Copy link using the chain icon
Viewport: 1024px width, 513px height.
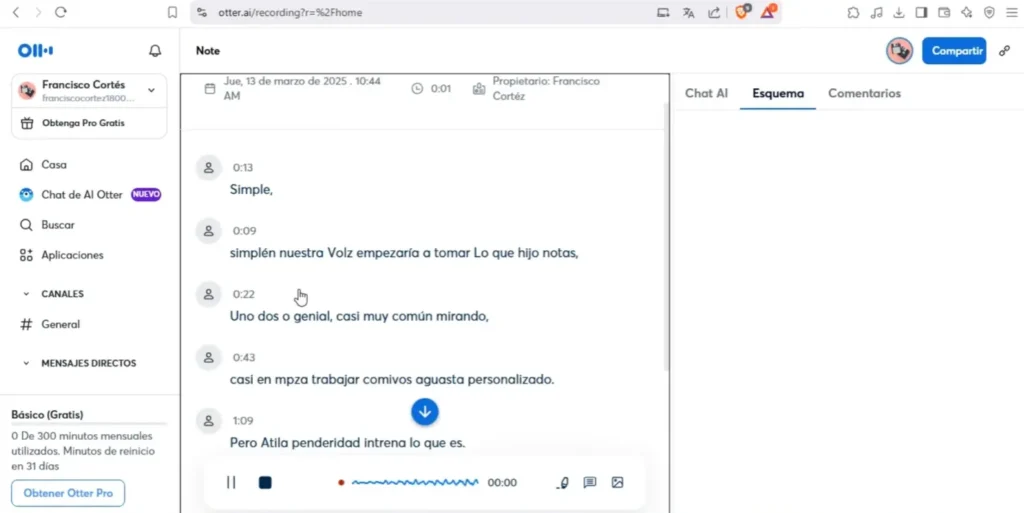(x=1005, y=51)
